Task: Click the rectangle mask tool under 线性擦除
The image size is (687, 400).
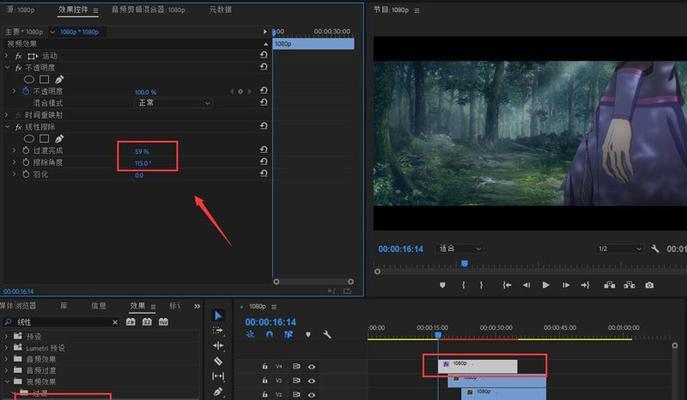Action: pos(44,138)
